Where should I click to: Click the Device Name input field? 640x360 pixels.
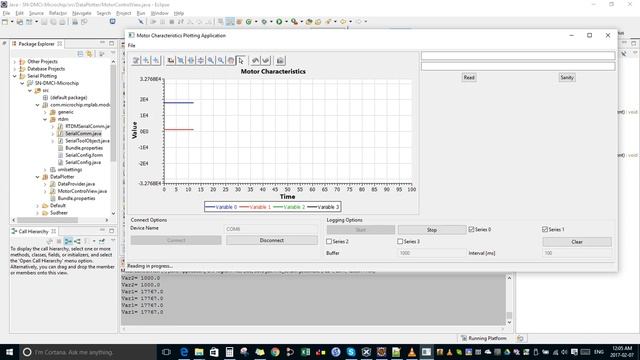point(271,229)
